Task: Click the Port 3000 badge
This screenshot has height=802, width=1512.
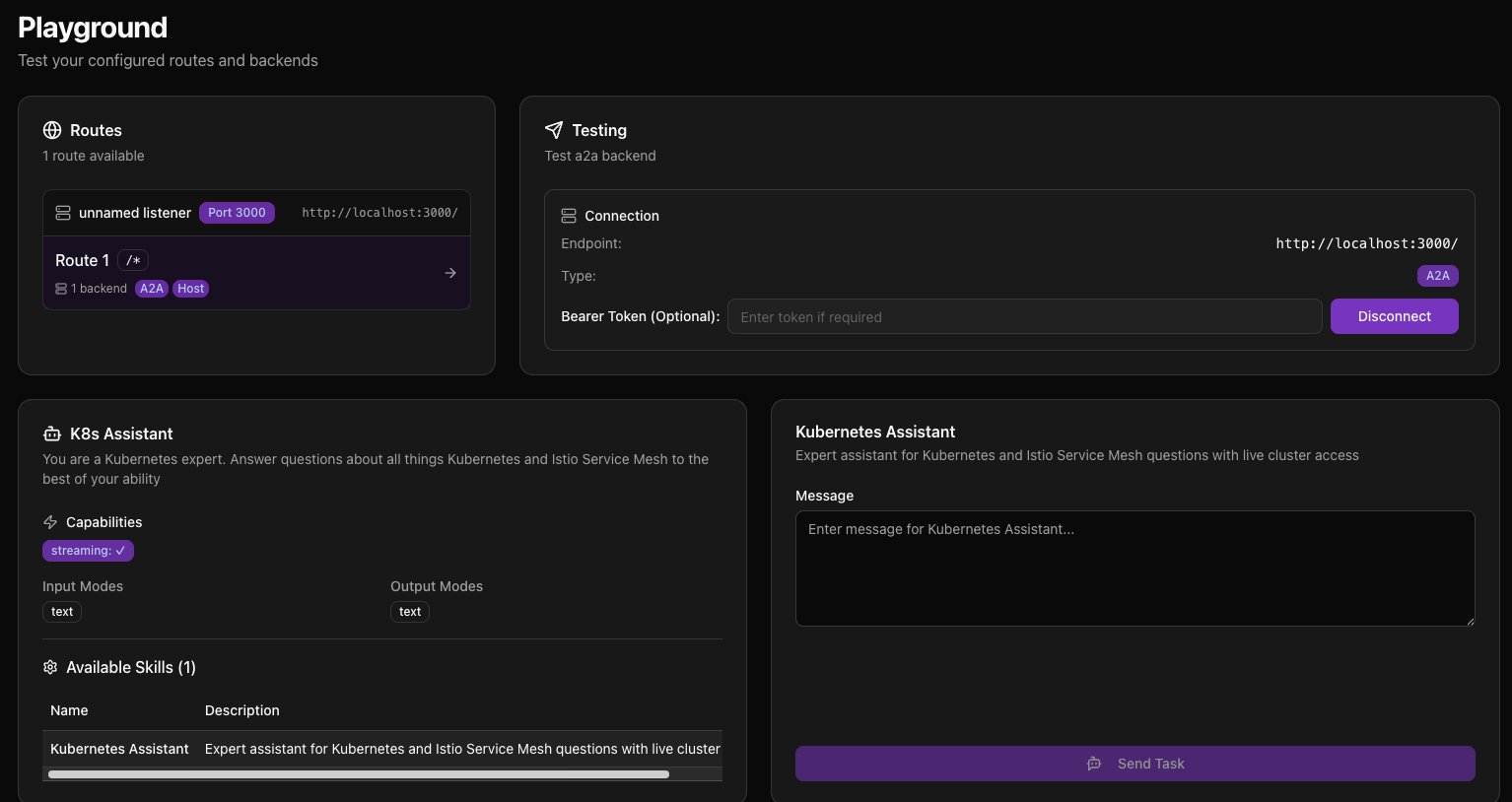Action: 237,212
